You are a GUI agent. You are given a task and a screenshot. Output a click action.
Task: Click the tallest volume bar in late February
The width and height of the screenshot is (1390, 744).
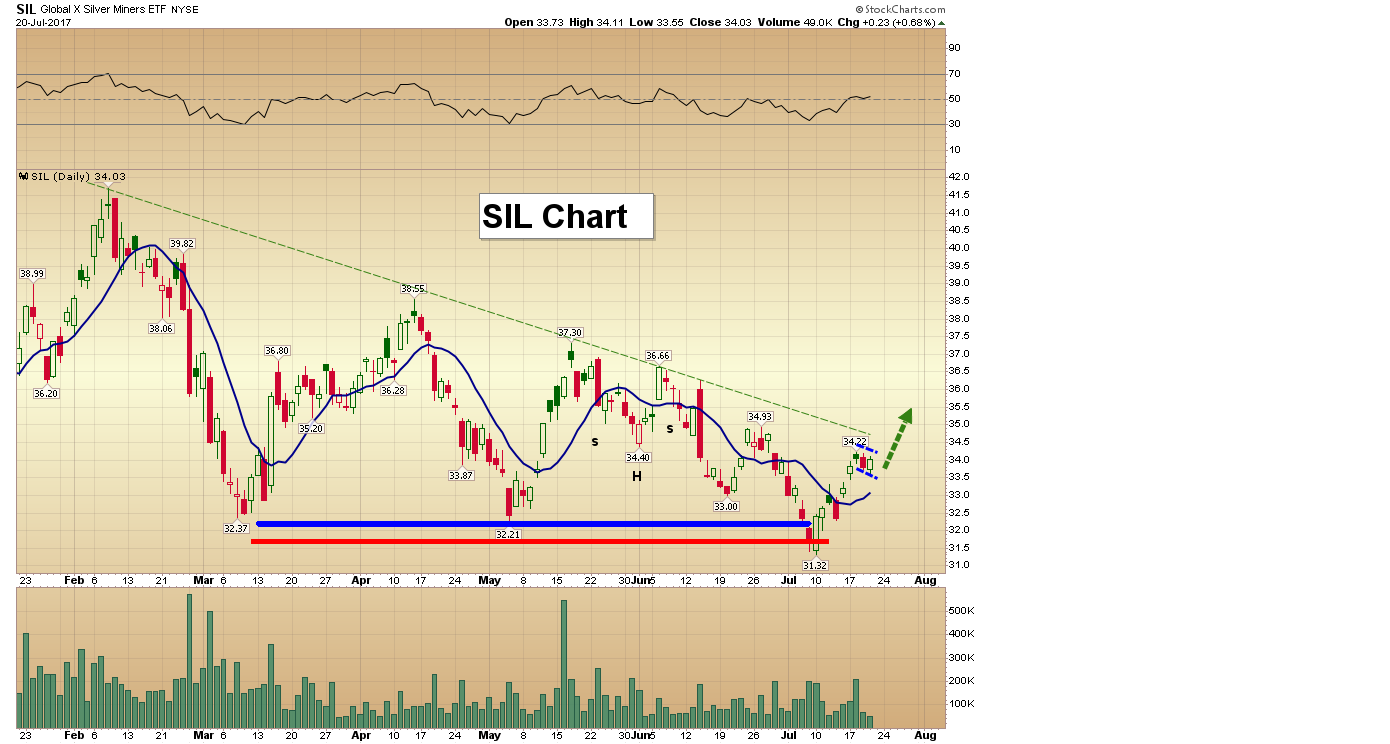189,661
